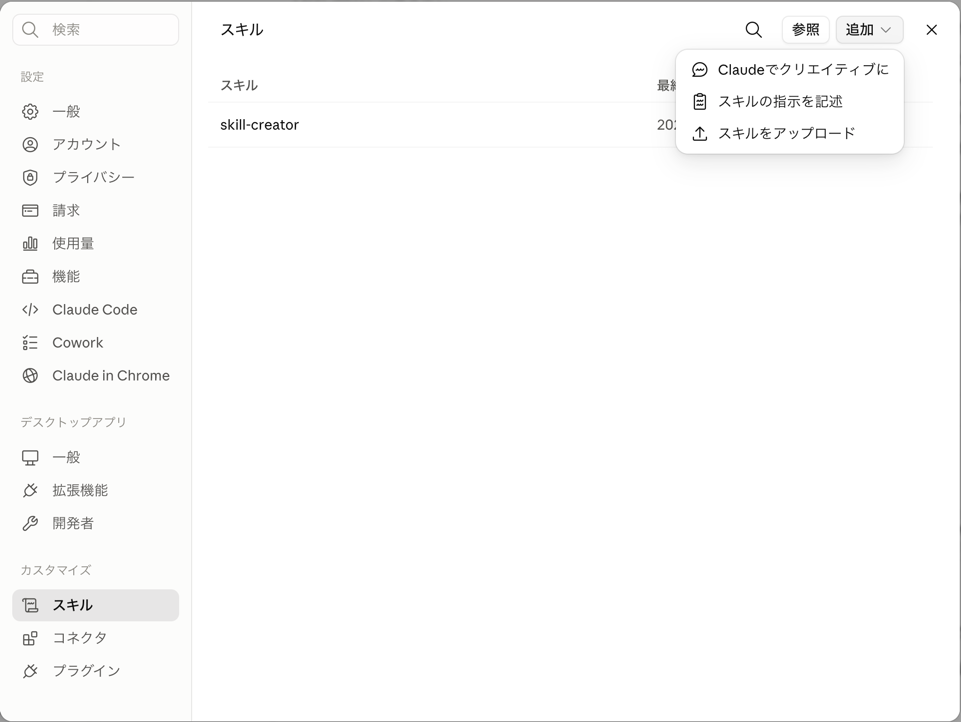This screenshot has height=722, width=961.
Task: Open the プライバシー settings page
Action: [96, 178]
